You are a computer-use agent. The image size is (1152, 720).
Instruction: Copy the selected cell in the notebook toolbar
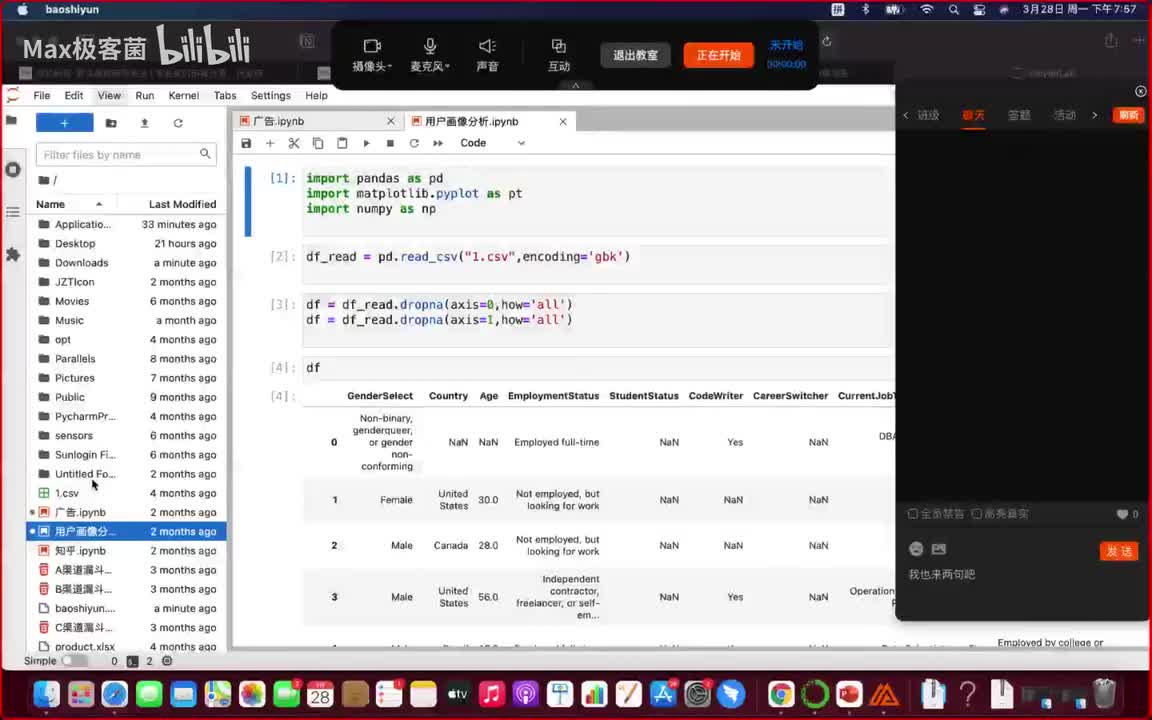point(318,143)
